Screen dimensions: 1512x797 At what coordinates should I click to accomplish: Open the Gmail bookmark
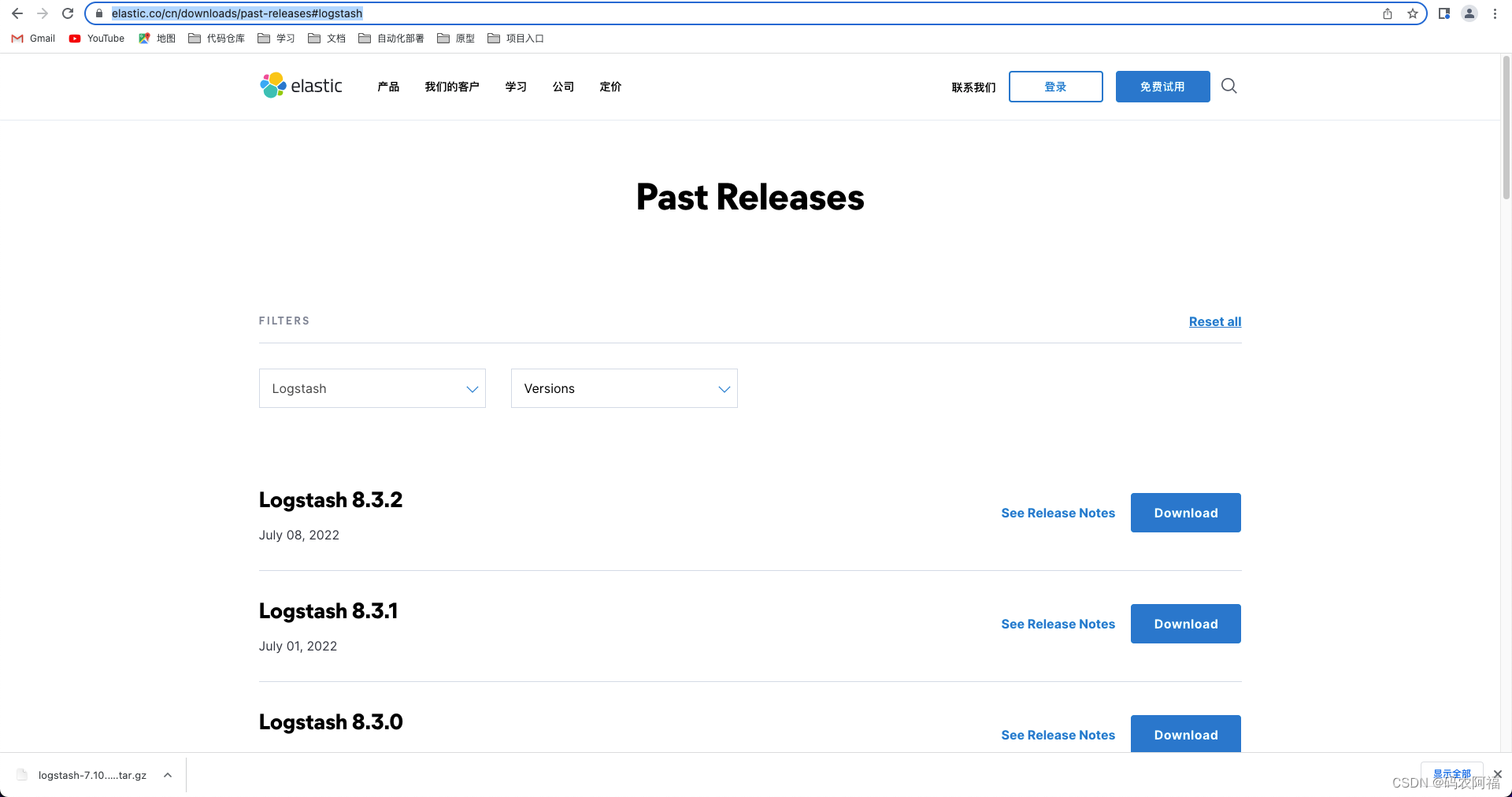(x=33, y=39)
